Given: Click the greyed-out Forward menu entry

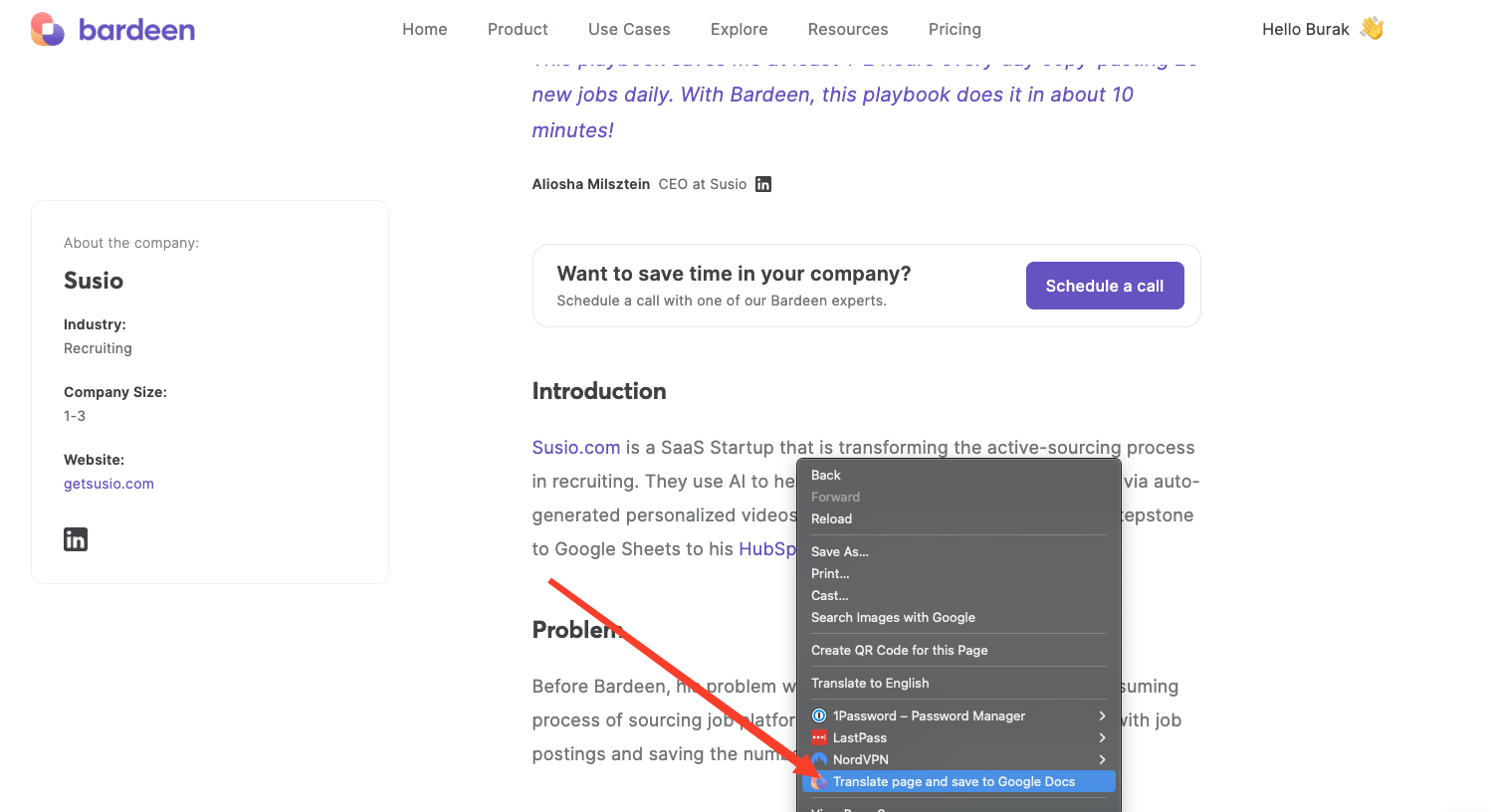Looking at the screenshot, I should (x=958, y=497).
